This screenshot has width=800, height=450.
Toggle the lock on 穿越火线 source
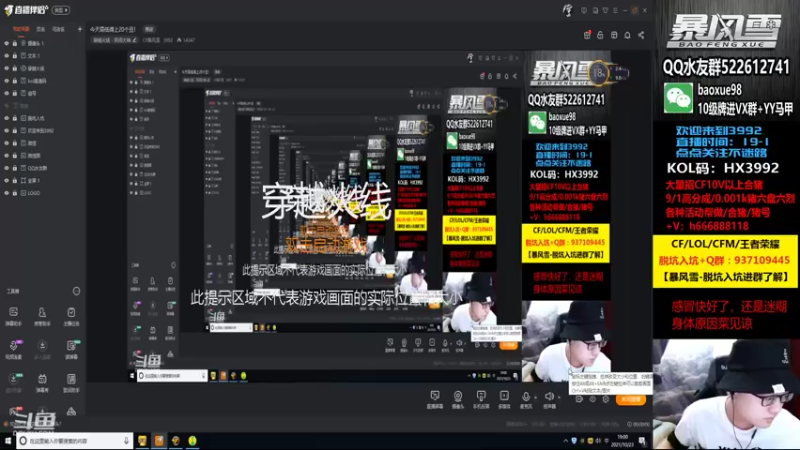tap(15, 68)
